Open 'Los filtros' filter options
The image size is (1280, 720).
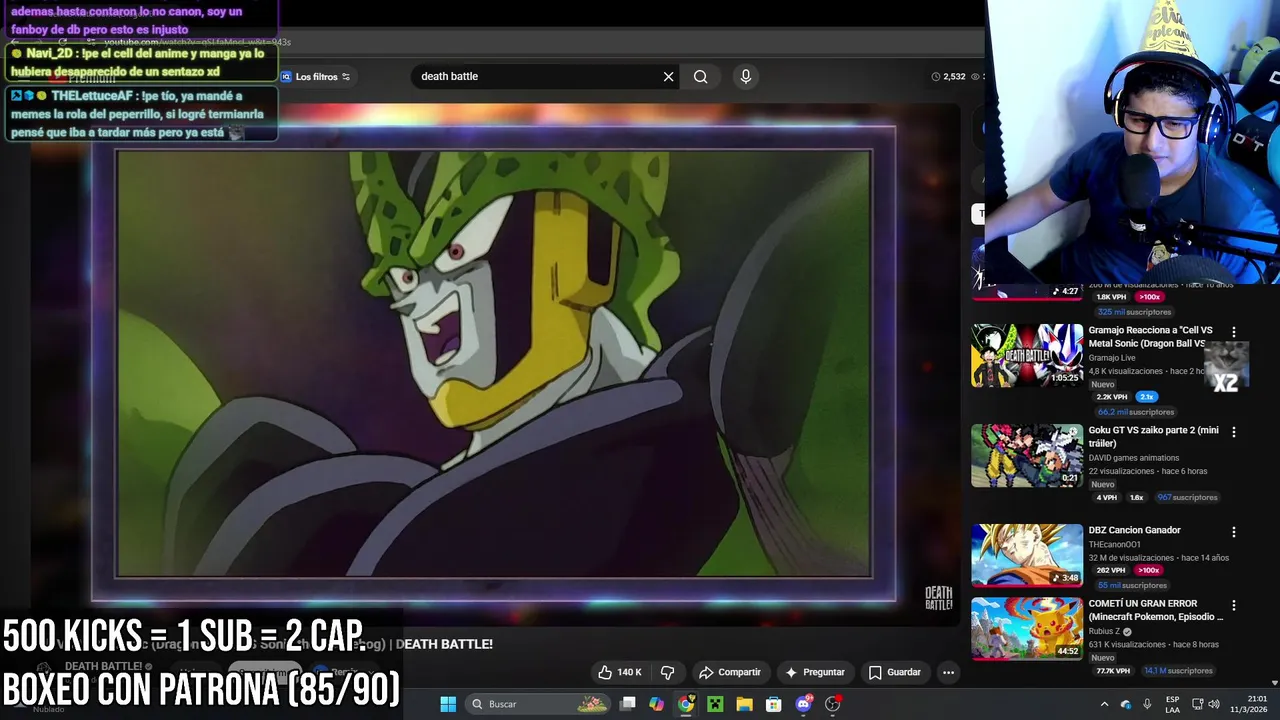point(316,77)
